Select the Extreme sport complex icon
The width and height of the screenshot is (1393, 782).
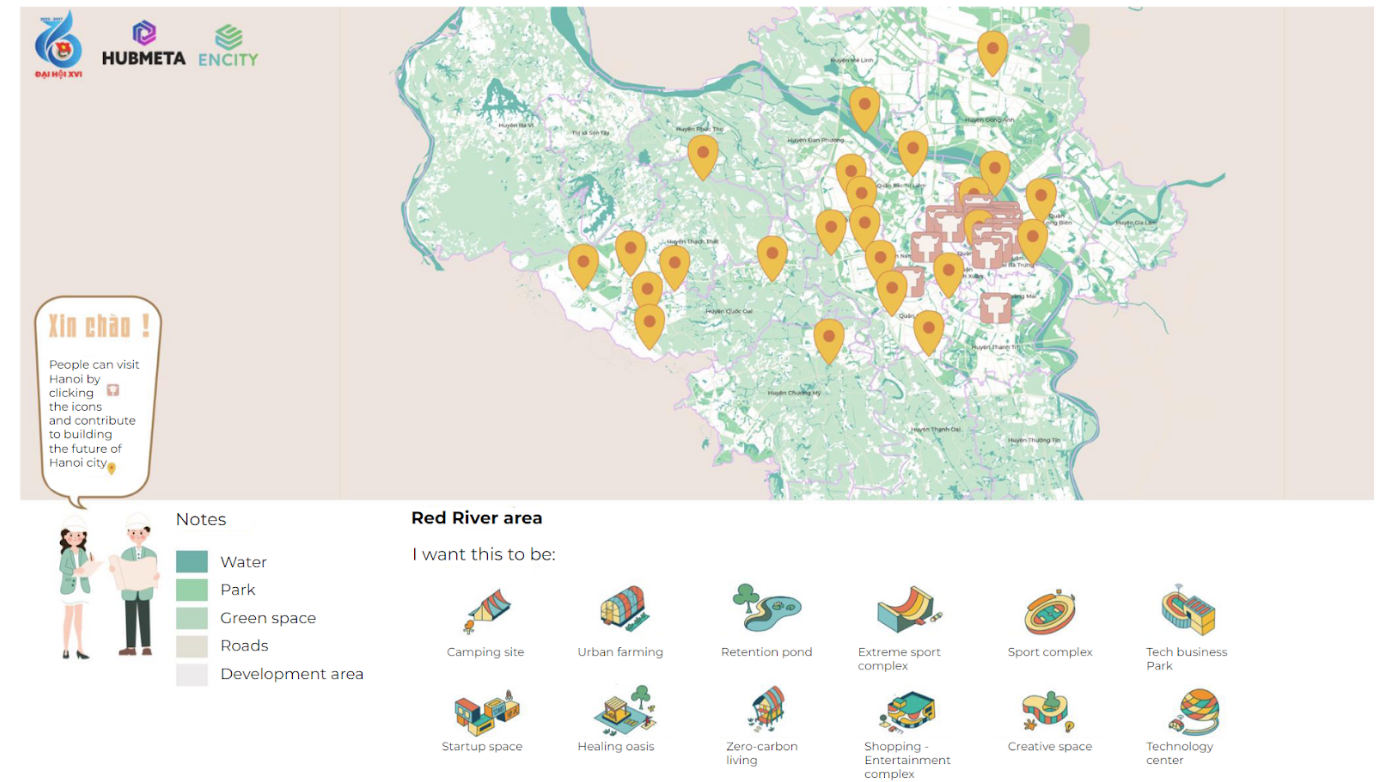pyautogui.click(x=908, y=609)
